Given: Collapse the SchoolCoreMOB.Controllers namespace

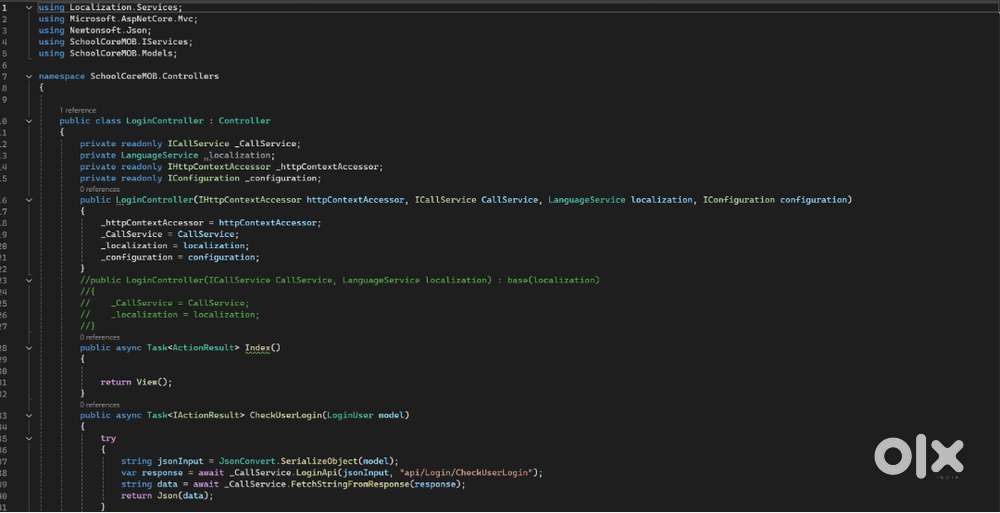Looking at the screenshot, I should coord(28,76).
